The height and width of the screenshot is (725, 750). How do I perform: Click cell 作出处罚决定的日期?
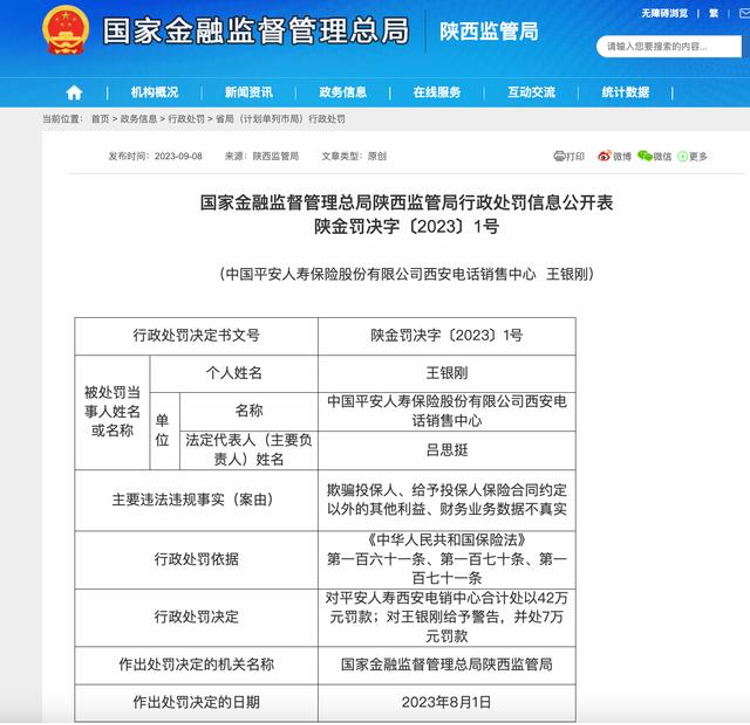point(196,703)
